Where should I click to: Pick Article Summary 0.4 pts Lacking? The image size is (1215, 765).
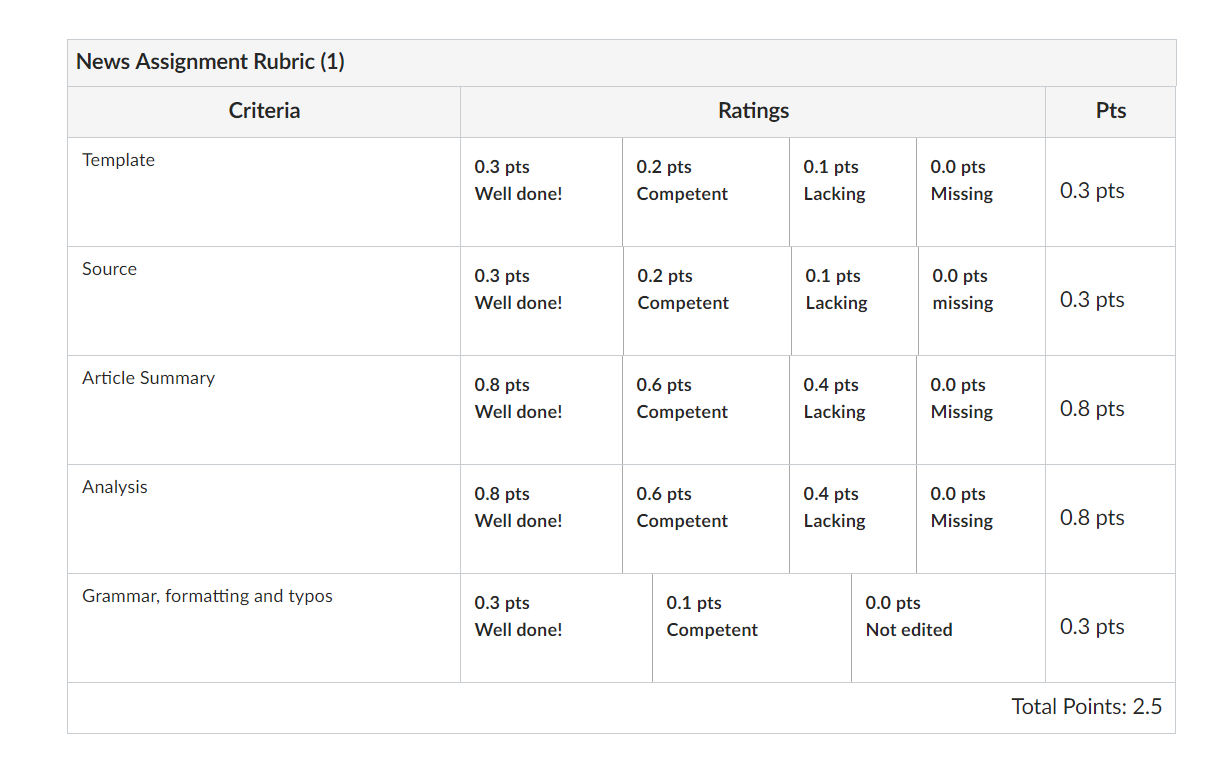point(852,410)
